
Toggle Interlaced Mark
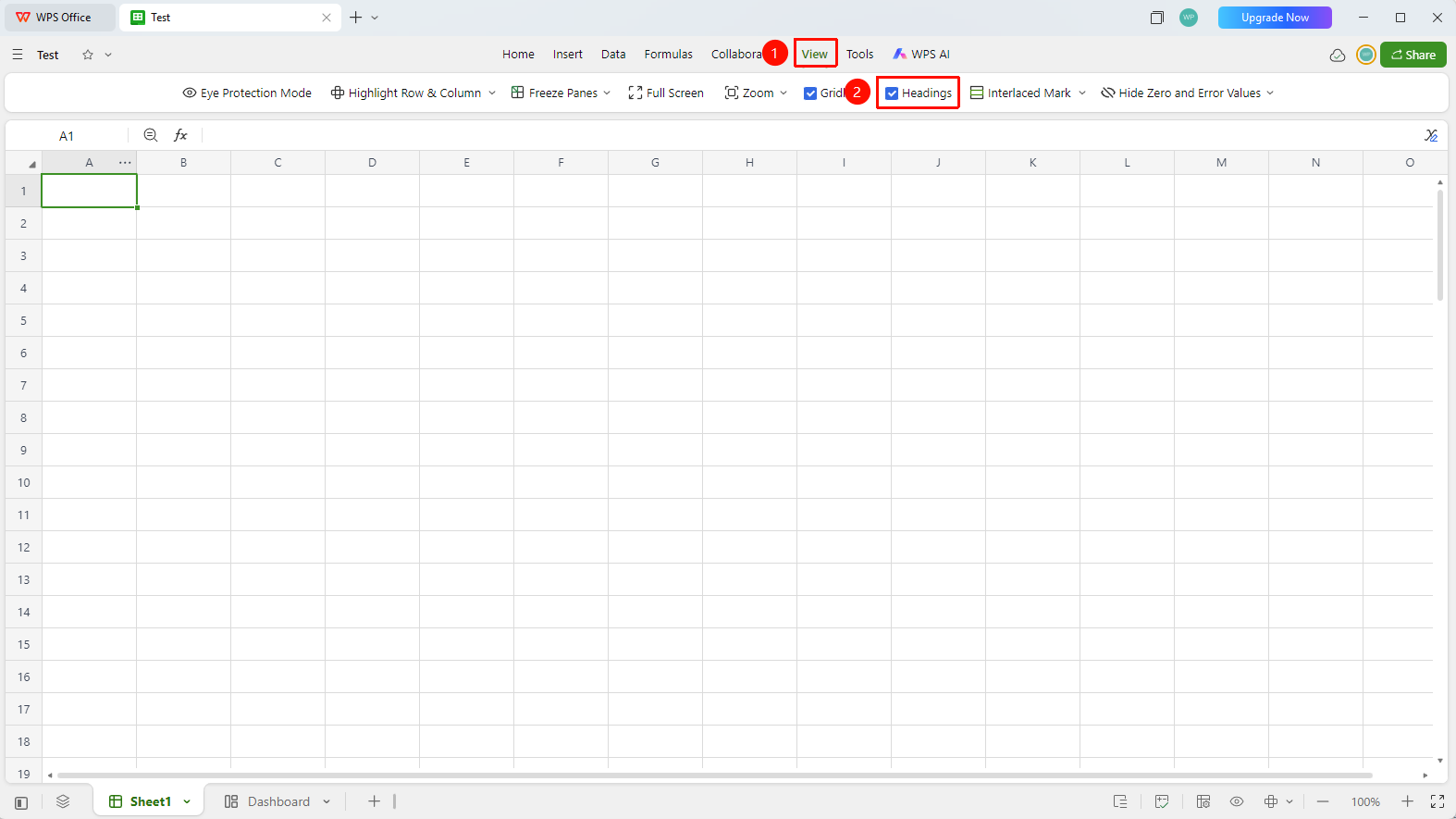[x=1019, y=93]
